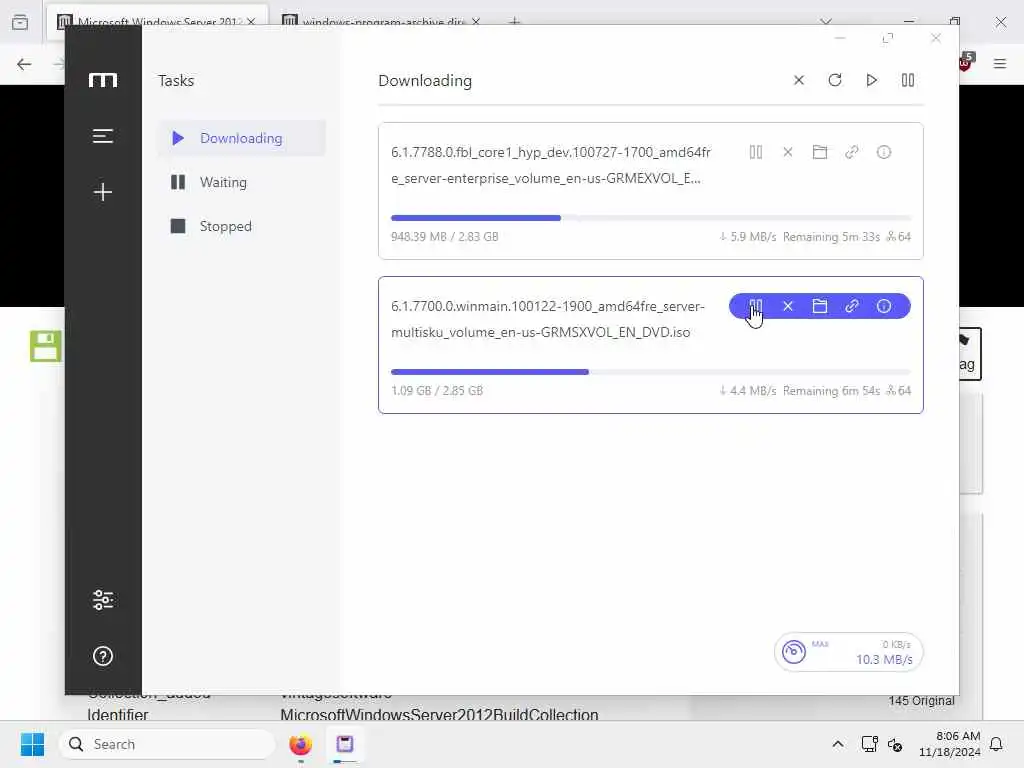Viewport: 1024px width, 768px height.
Task: Click the green floppy disk icon on webpage
Action: 46,346
